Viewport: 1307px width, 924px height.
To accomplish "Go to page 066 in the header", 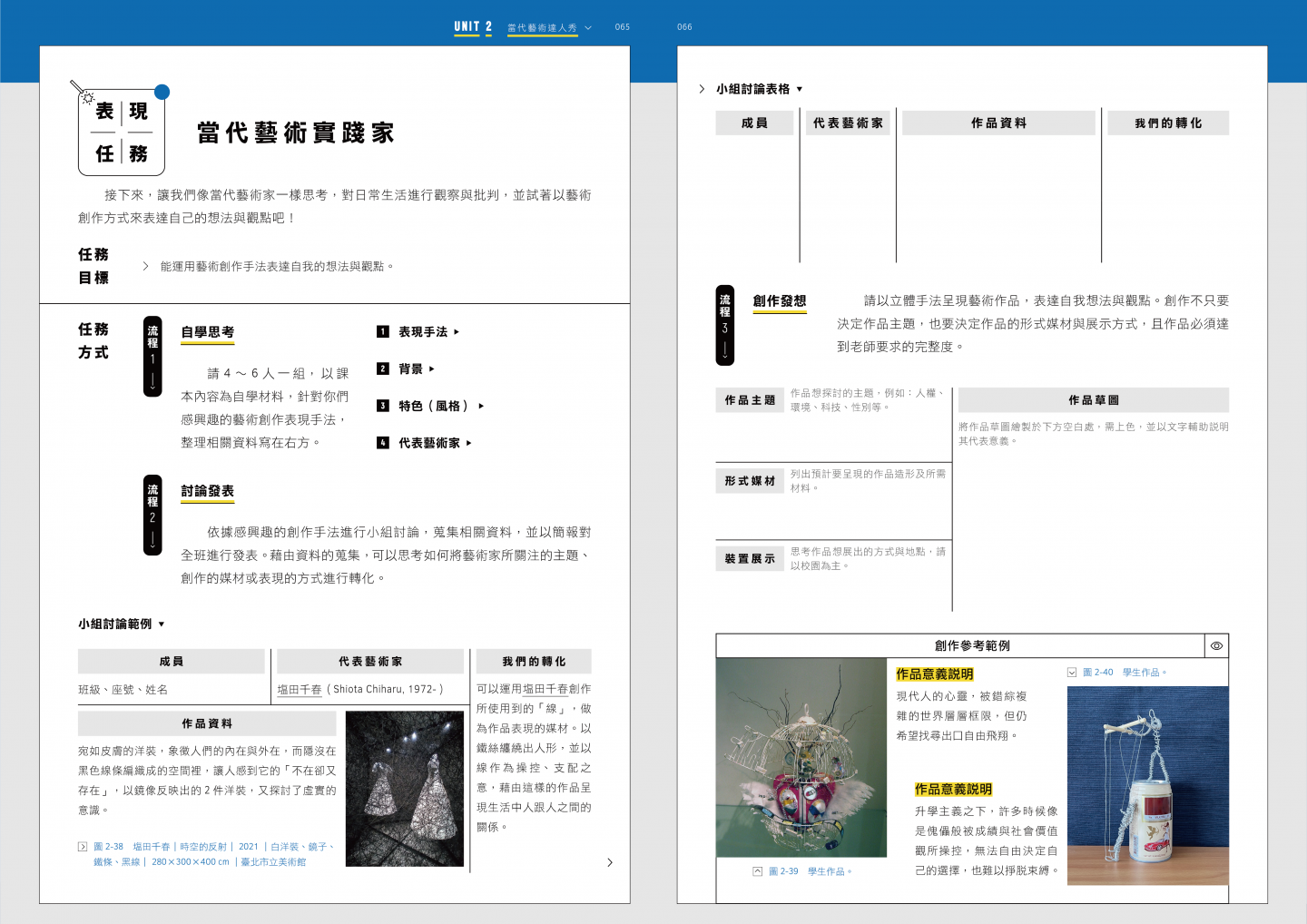I will [x=684, y=27].
